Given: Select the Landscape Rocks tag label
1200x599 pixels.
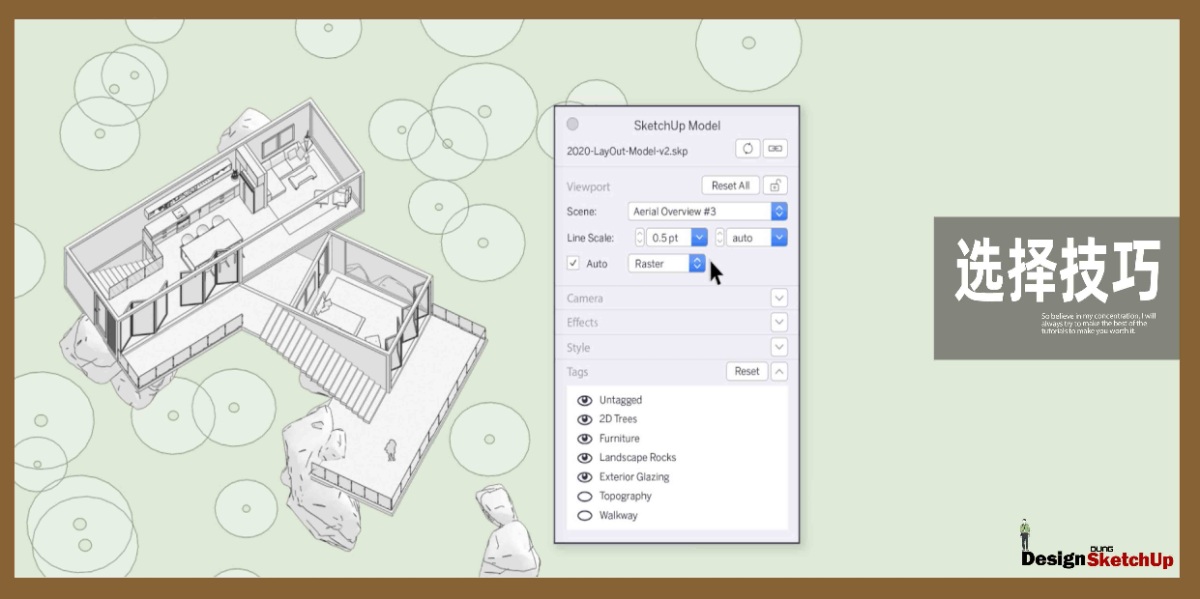Looking at the screenshot, I should point(638,457).
